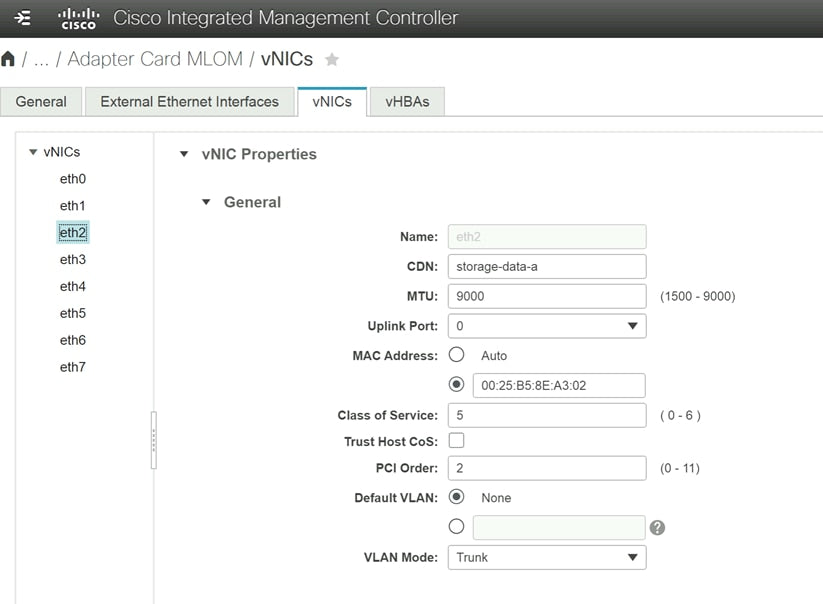Collapse the vNICs tree node
Viewport: 823px width, 604px height.
point(33,152)
